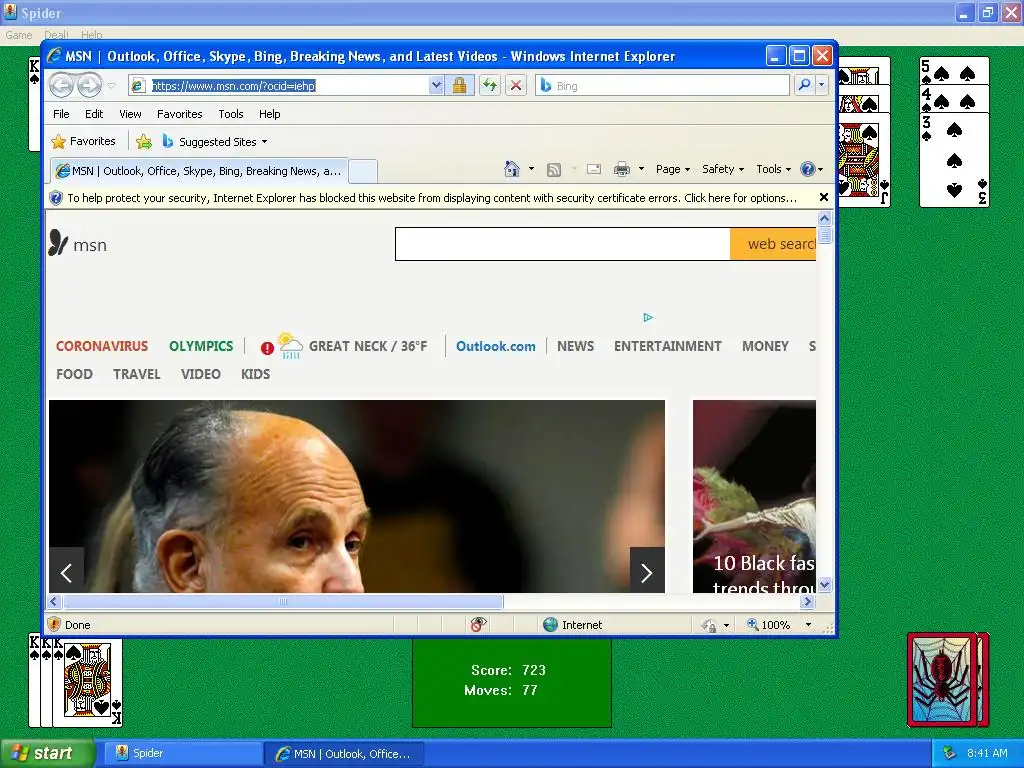Click the Bing search magnifier button
The height and width of the screenshot is (768, 1024).
[805, 86]
